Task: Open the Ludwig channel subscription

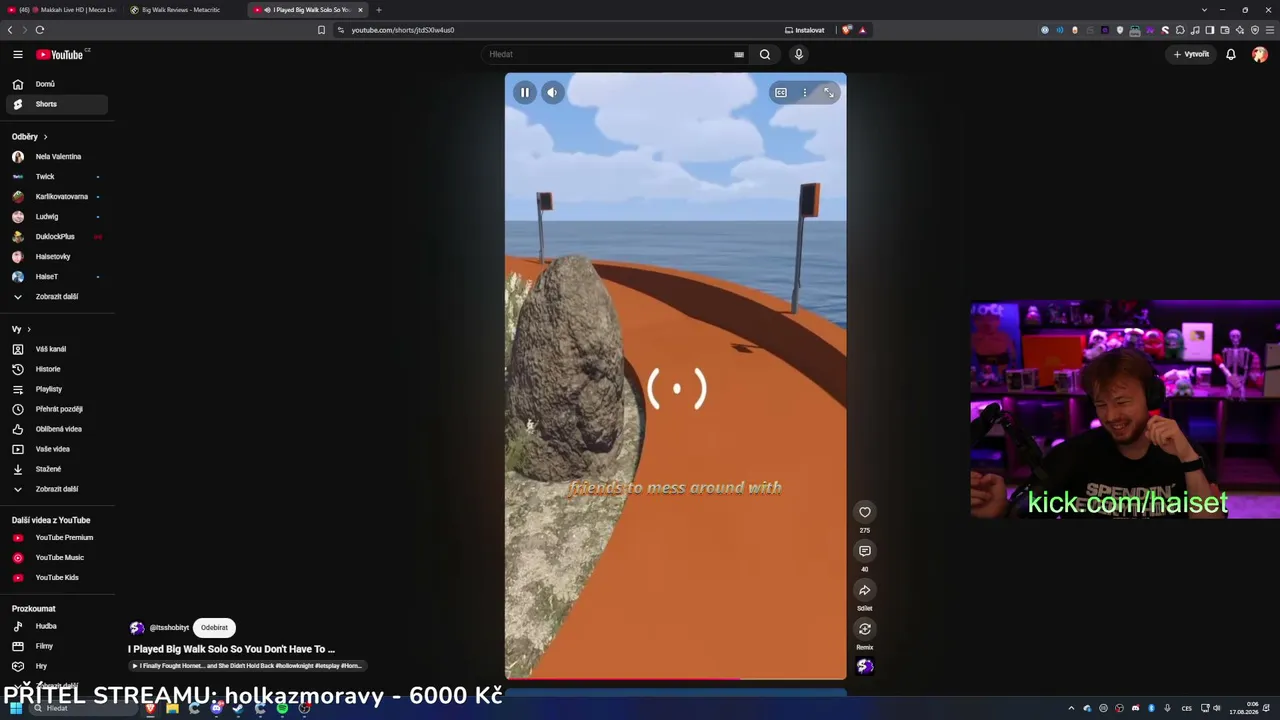Action: click(57, 217)
